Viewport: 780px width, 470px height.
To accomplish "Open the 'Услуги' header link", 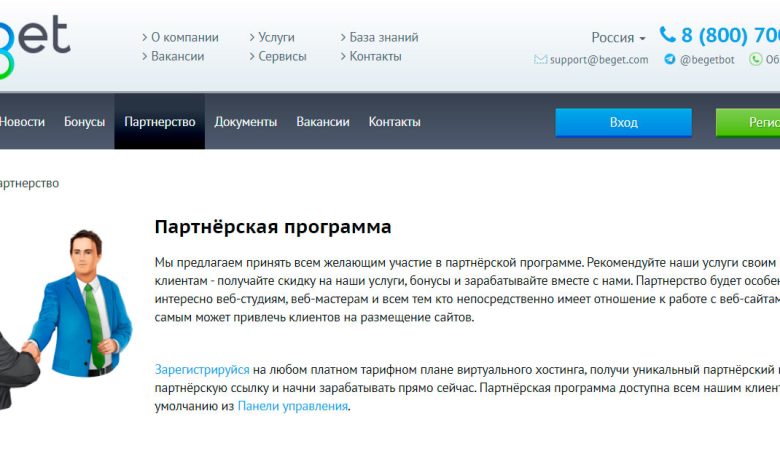I will pyautogui.click(x=276, y=37).
